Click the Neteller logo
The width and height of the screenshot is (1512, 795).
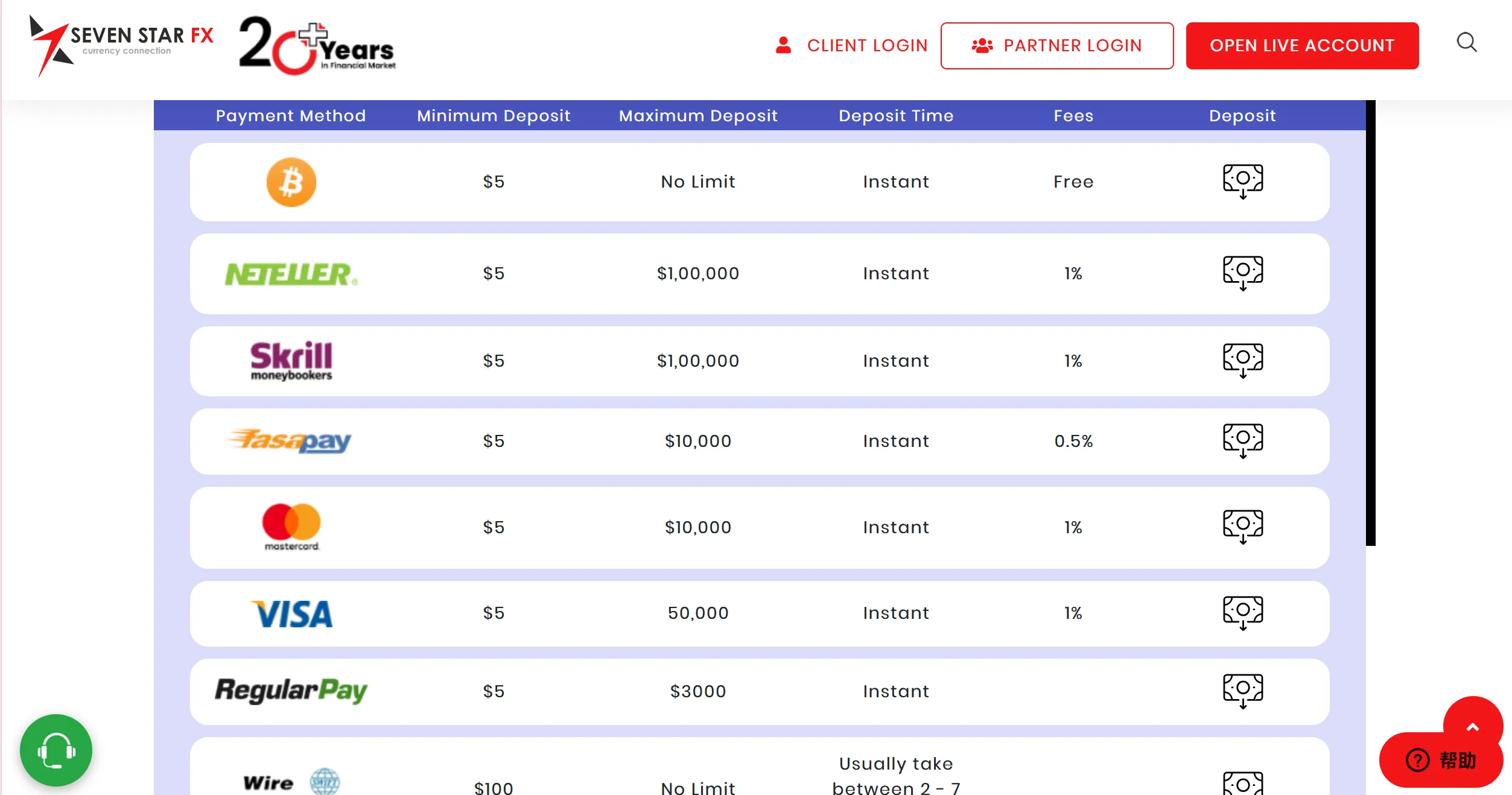(x=291, y=274)
